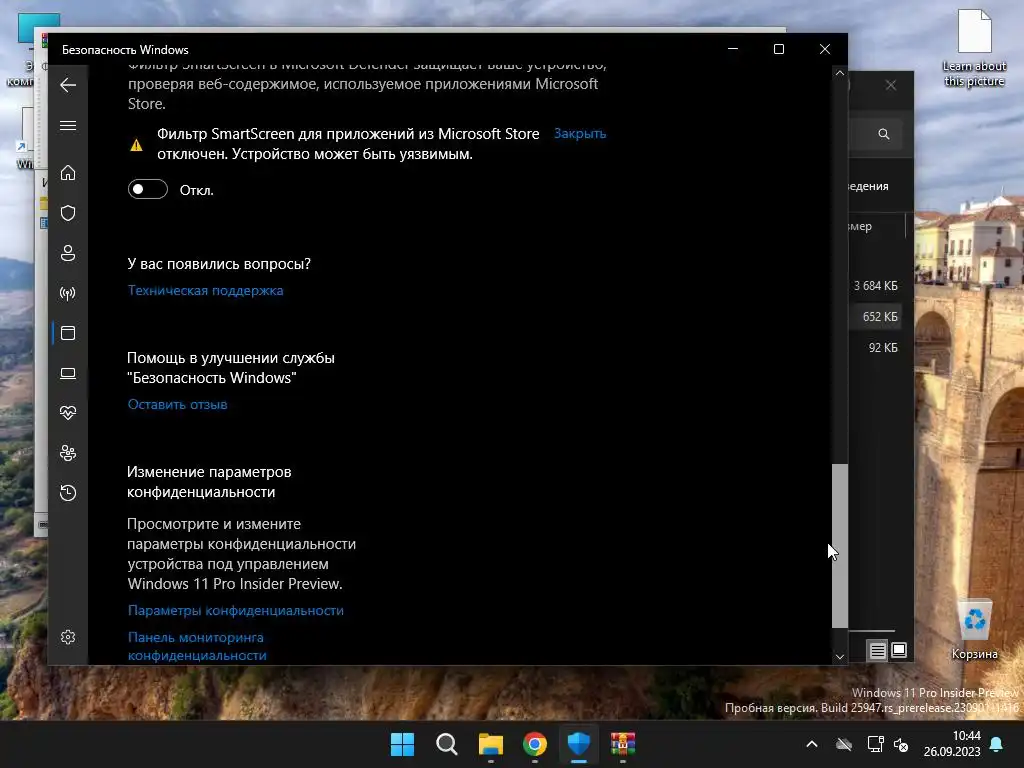Image resolution: width=1024 pixels, height=768 pixels.
Task: Select the 652 КБ file row
Action: click(x=875, y=317)
